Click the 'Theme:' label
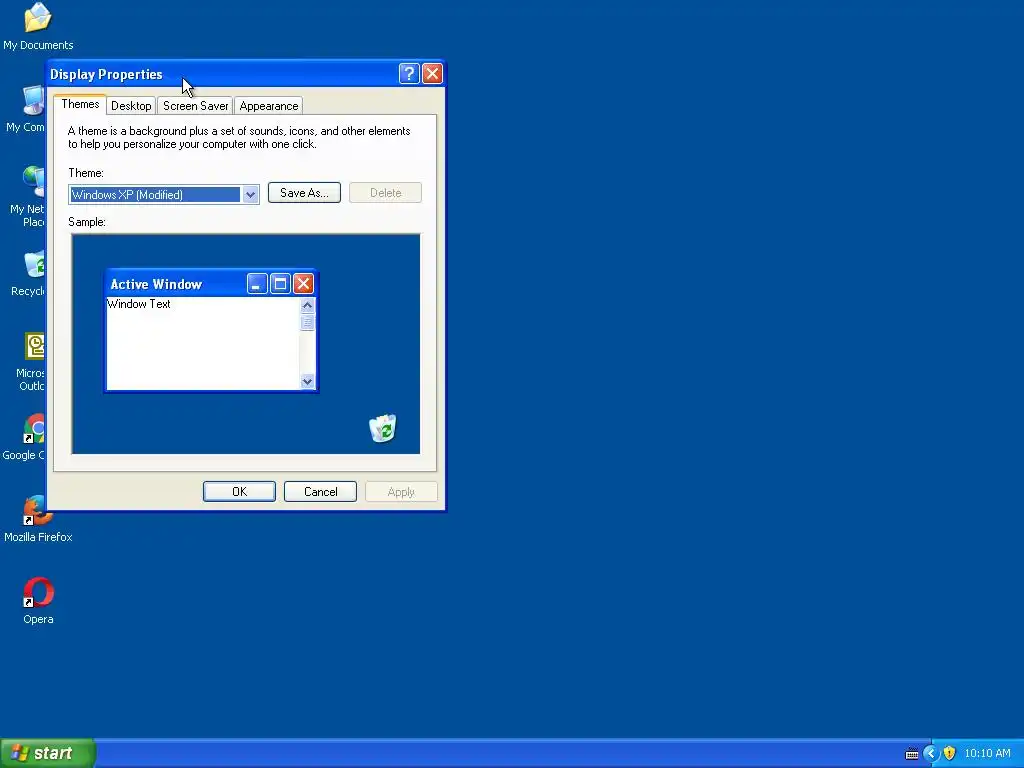 click(x=86, y=173)
